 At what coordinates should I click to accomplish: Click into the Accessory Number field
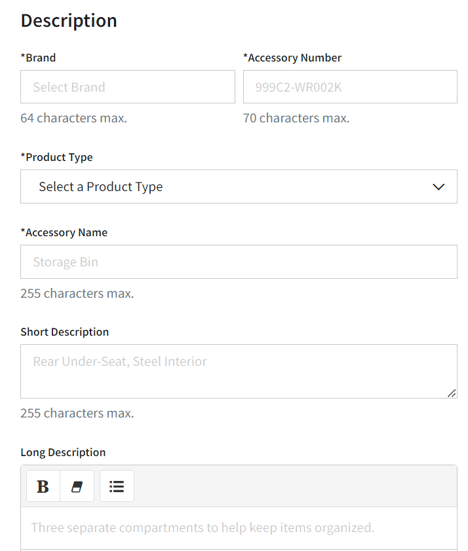(x=350, y=87)
